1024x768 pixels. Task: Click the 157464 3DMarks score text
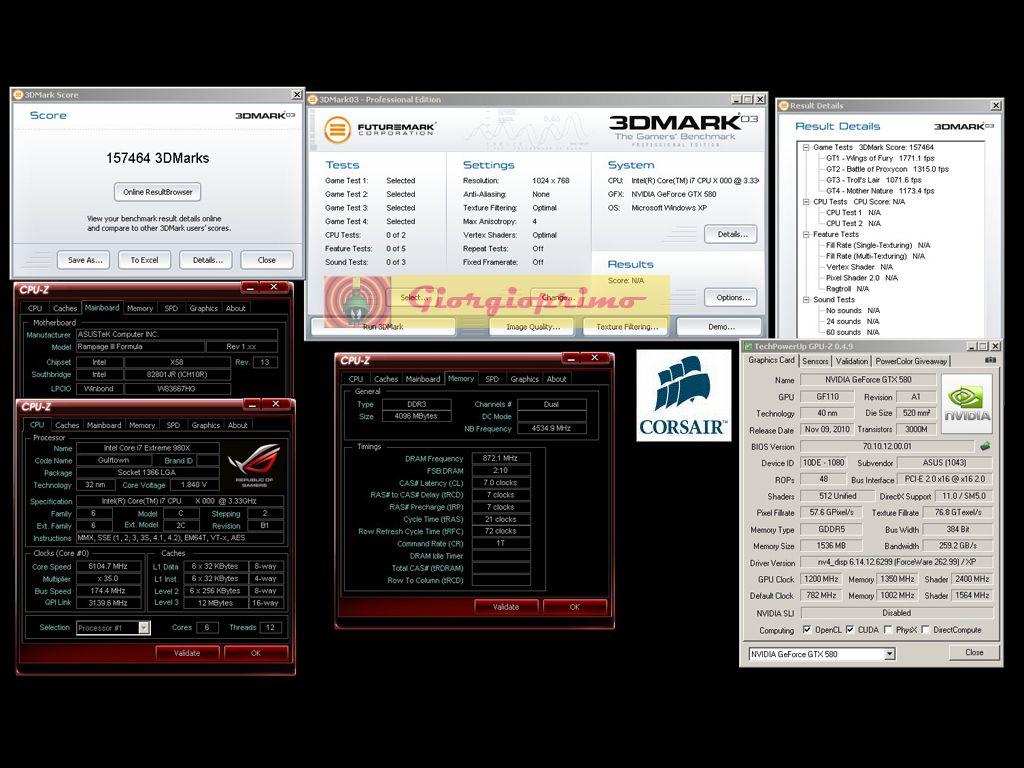click(x=157, y=158)
